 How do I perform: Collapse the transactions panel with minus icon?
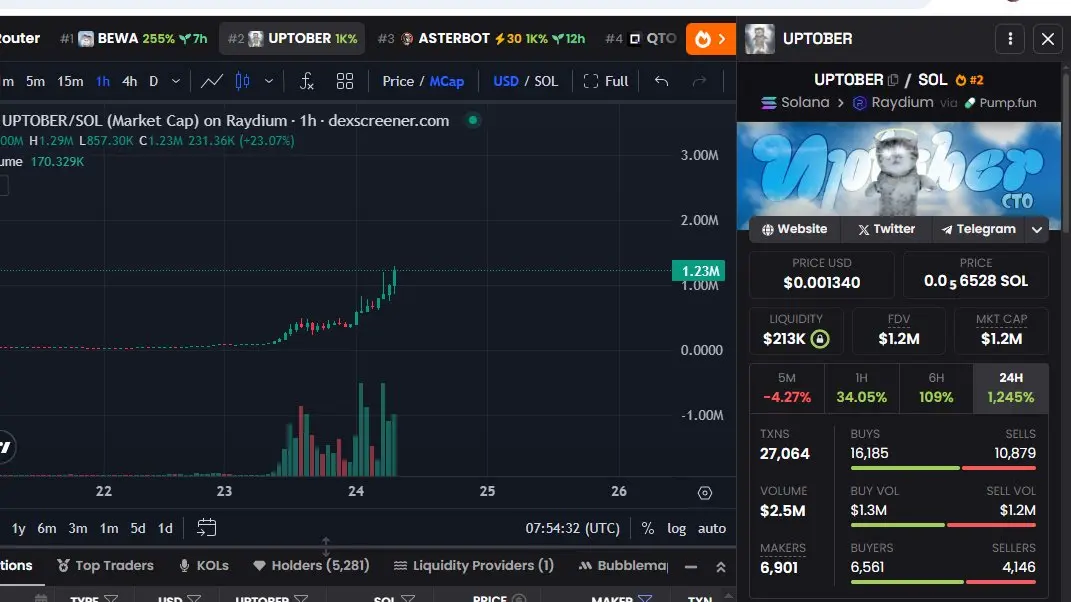[691, 566]
